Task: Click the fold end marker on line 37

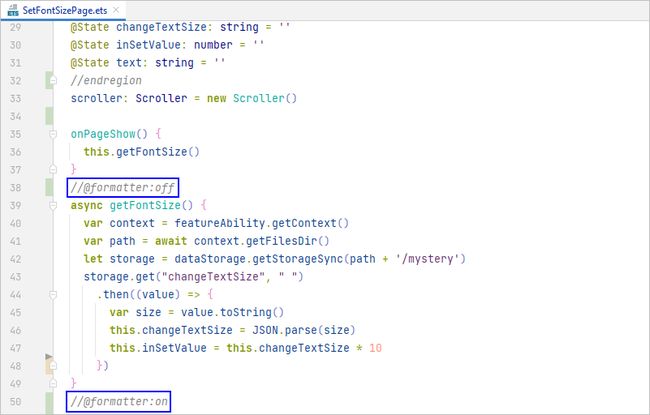Action: (53, 169)
